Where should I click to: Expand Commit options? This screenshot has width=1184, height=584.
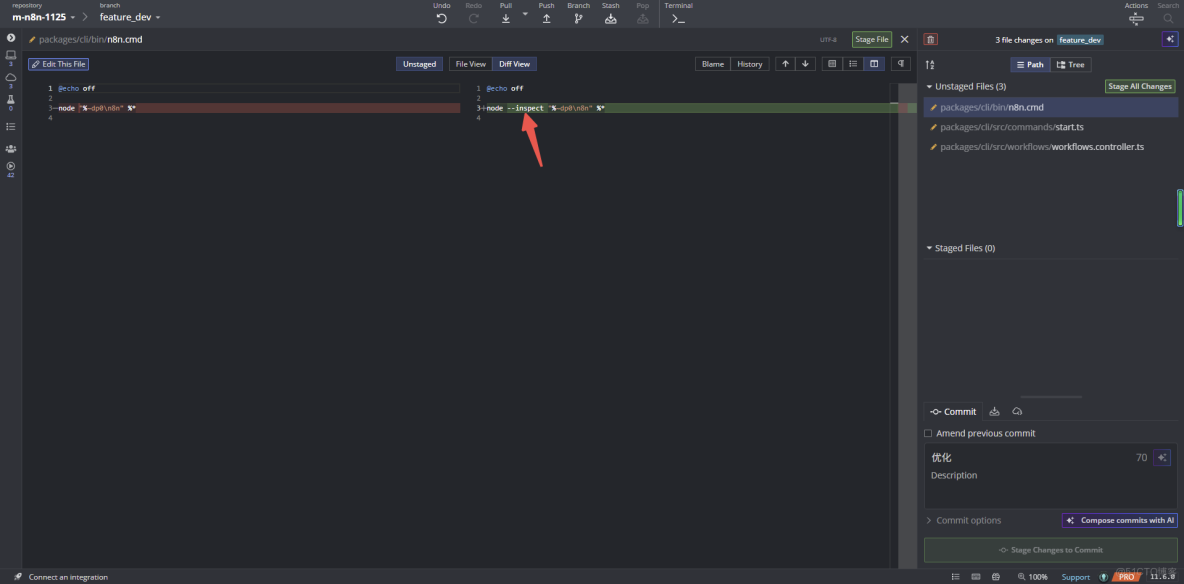point(964,521)
